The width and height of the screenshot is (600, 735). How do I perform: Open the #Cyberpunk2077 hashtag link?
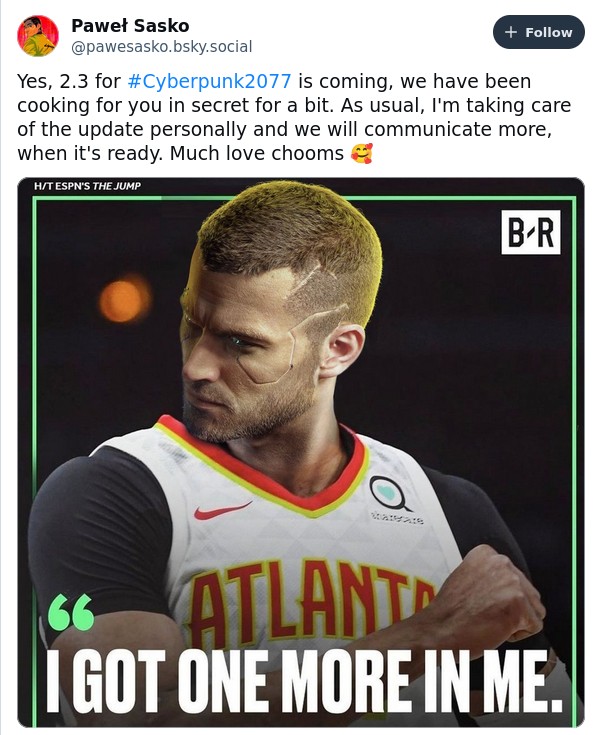pos(209,81)
